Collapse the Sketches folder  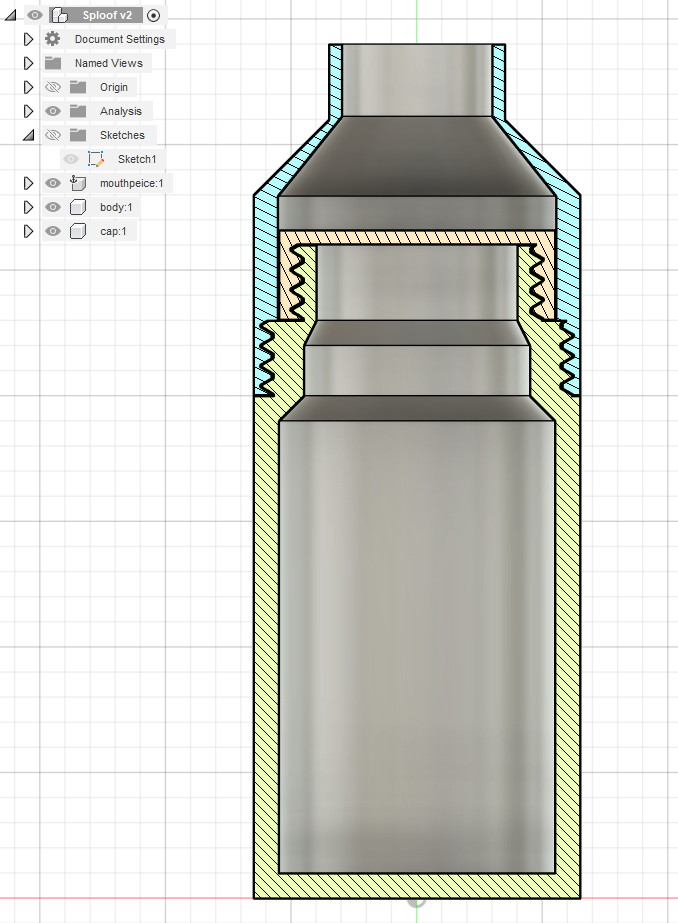click(x=28, y=135)
